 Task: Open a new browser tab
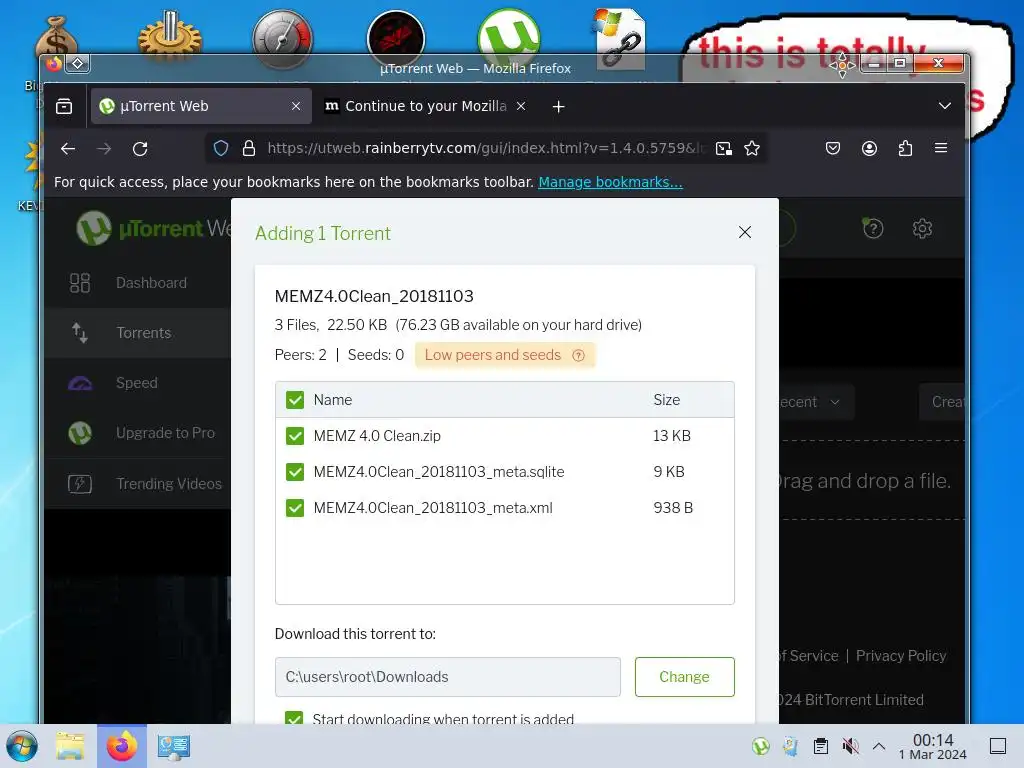pyautogui.click(x=558, y=106)
